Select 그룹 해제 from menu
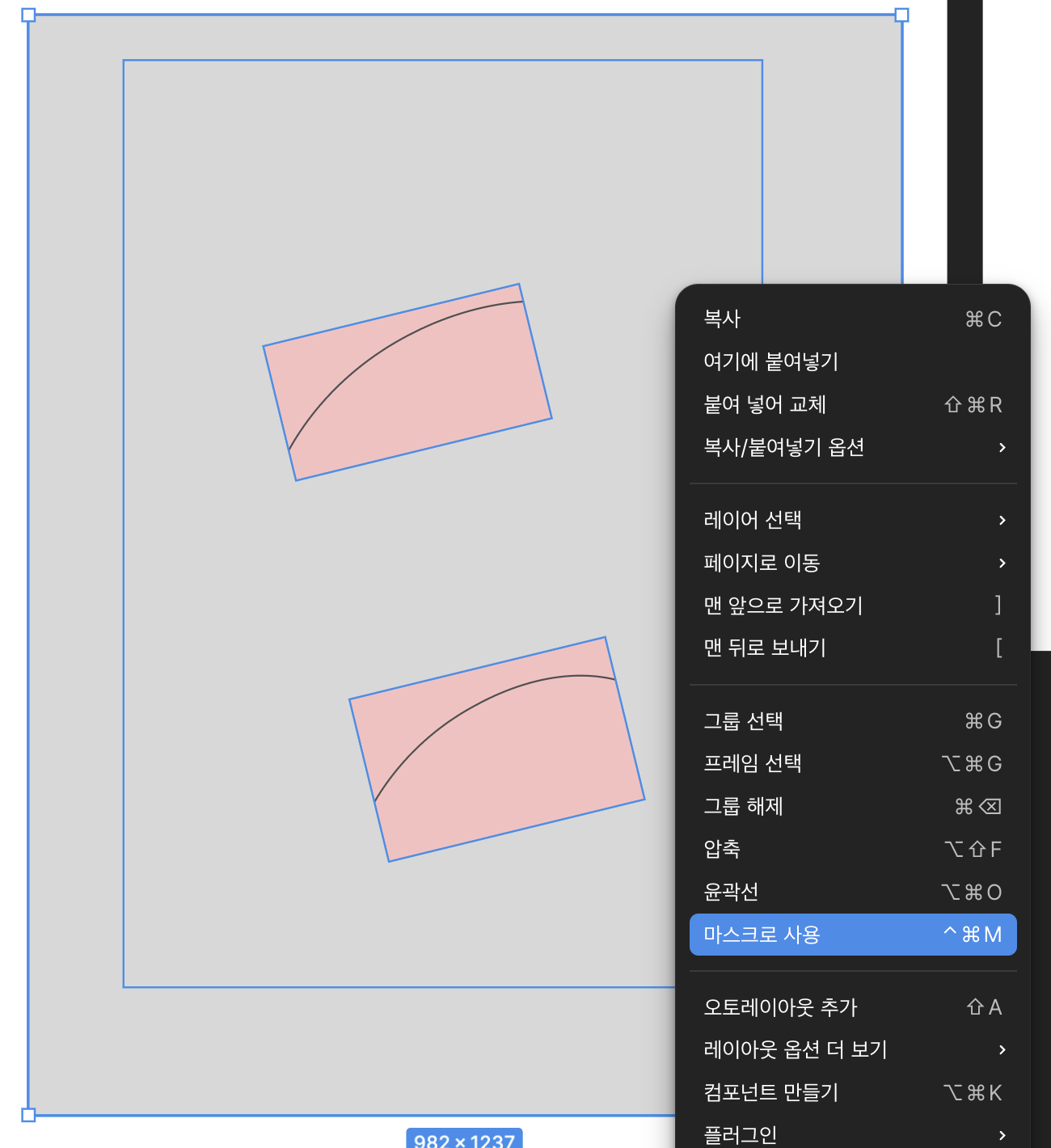The width and height of the screenshot is (1051, 1148). click(x=853, y=806)
